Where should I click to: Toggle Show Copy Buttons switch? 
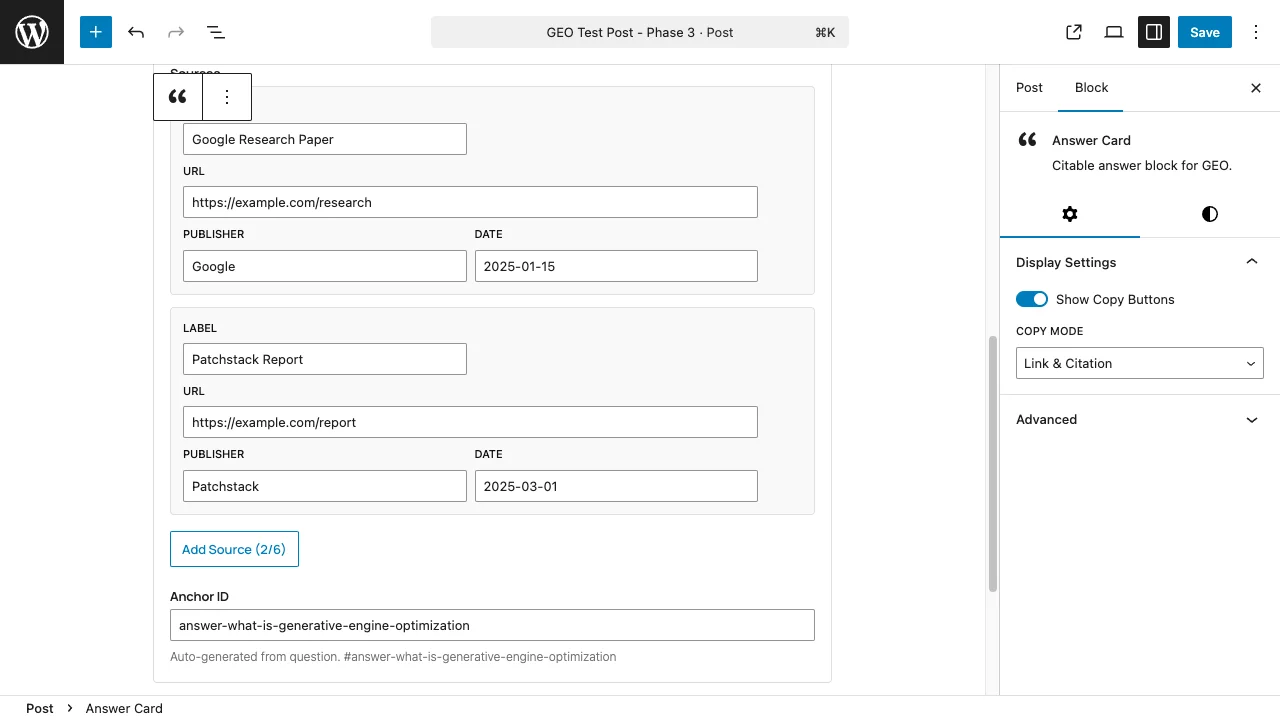[1032, 299]
